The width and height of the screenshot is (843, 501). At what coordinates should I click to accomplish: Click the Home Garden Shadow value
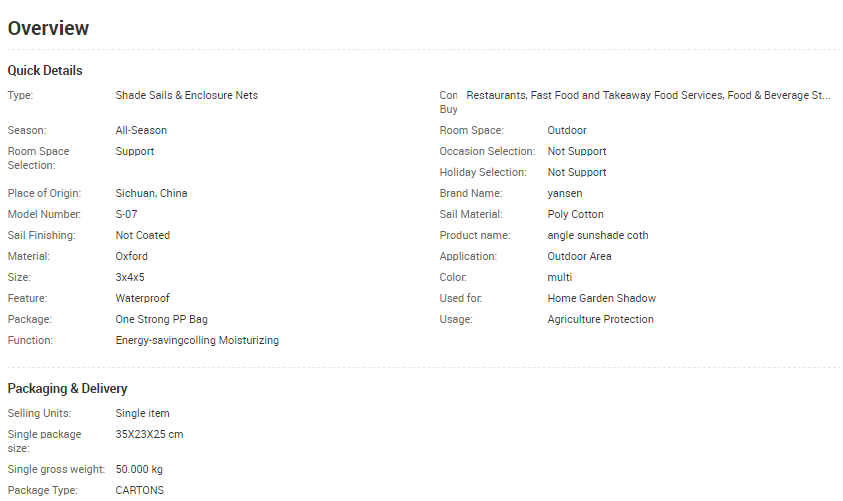602,298
